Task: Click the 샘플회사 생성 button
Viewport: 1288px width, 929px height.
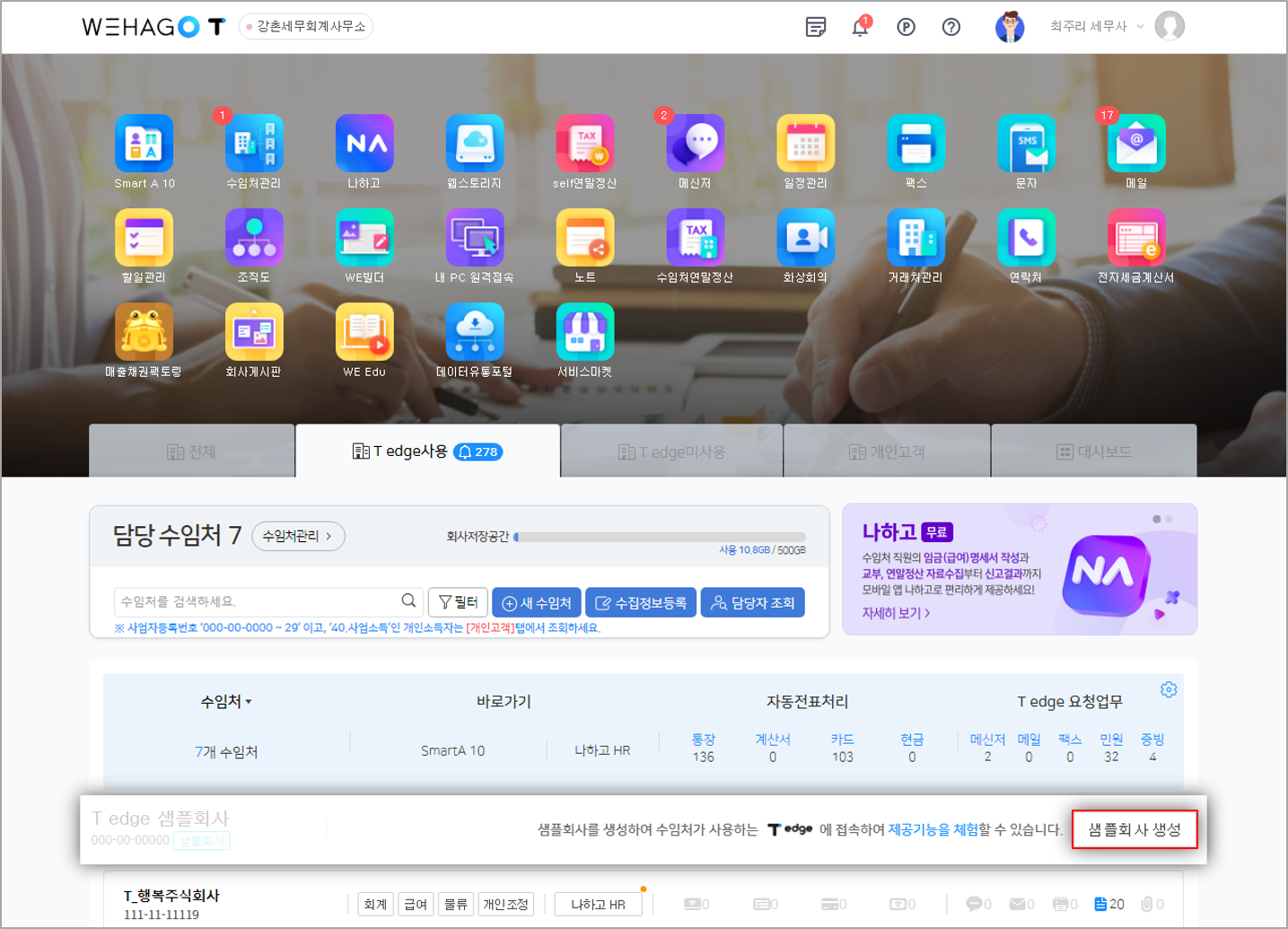Action: (x=1134, y=829)
